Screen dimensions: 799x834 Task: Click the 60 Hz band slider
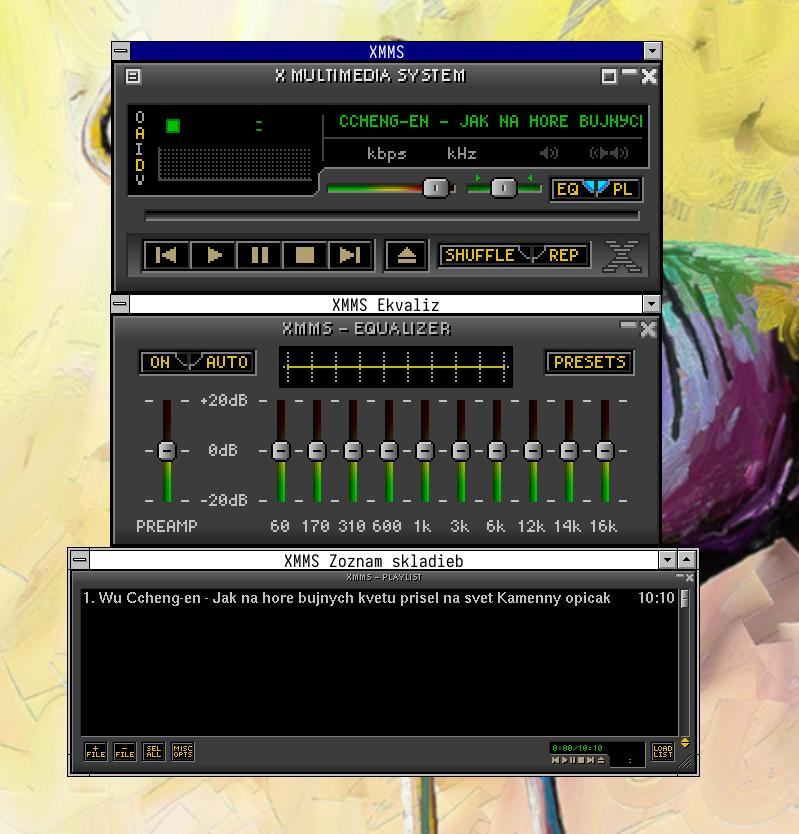tap(281, 451)
